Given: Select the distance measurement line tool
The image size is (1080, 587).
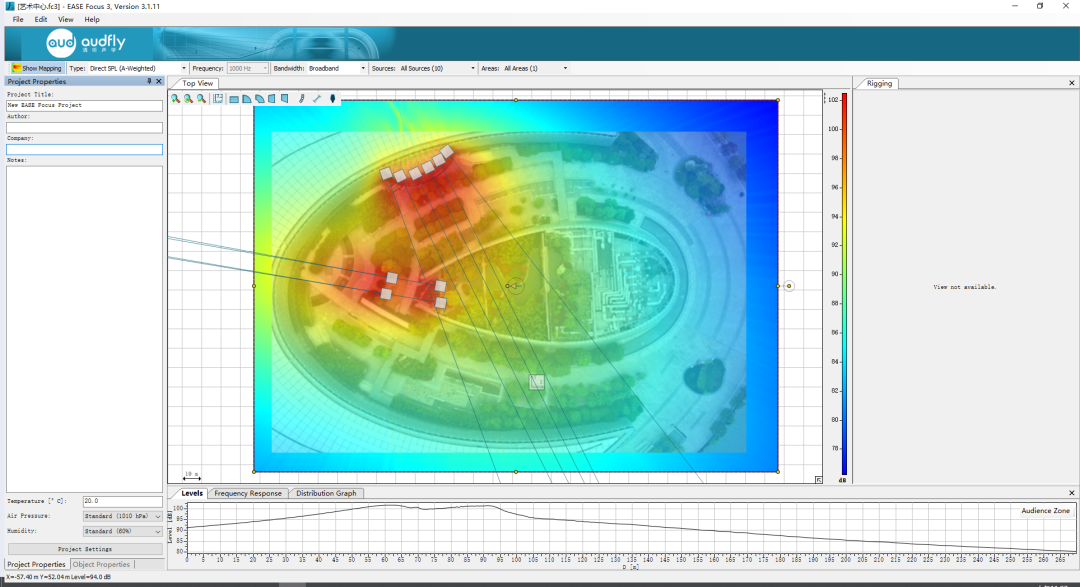Looking at the screenshot, I should click(x=317, y=99).
